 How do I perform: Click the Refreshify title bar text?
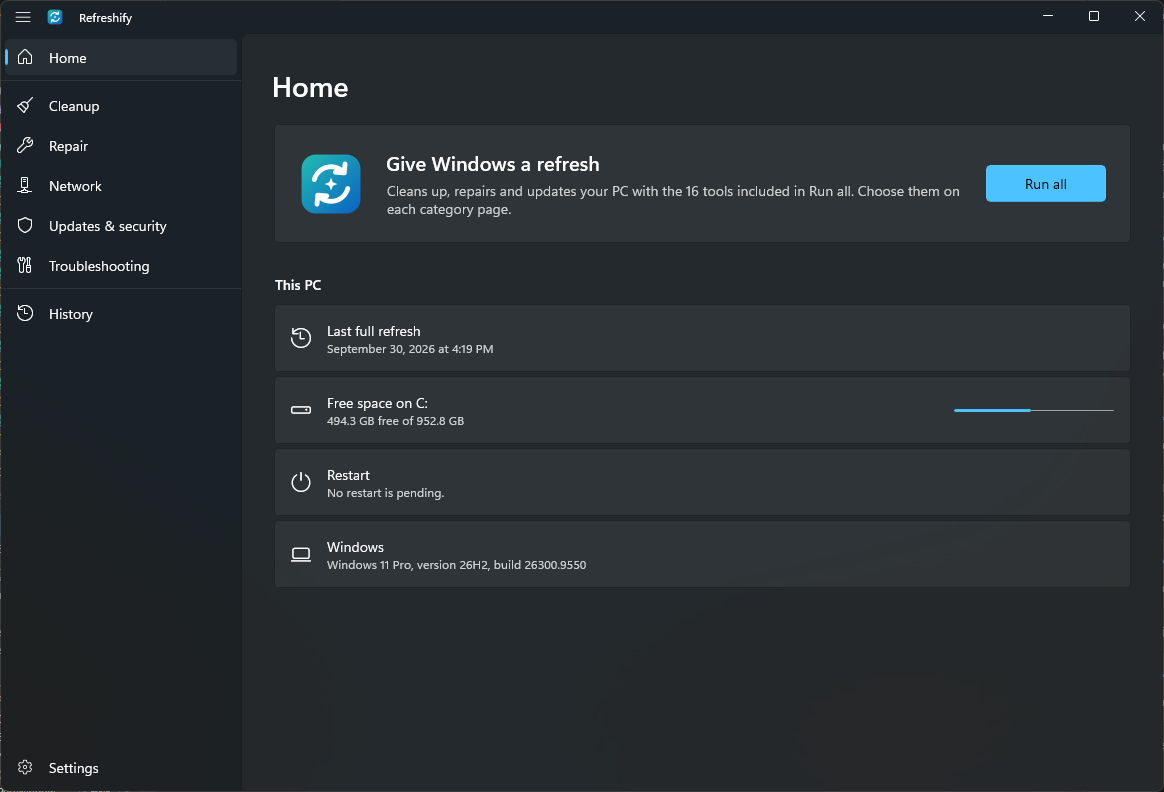point(105,18)
